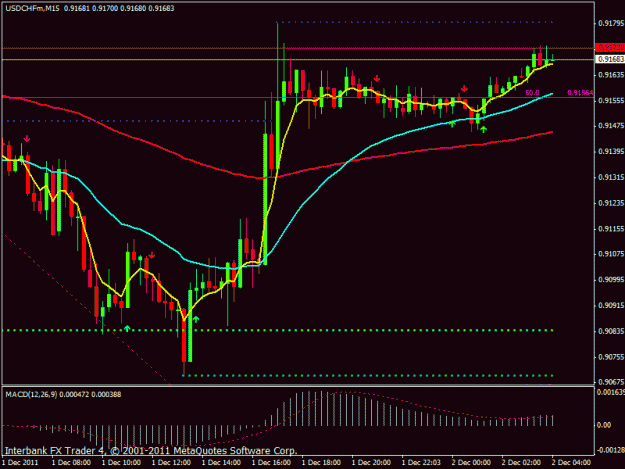
Task: Click the 1 Dec 22:03 time label
Action: (421, 463)
